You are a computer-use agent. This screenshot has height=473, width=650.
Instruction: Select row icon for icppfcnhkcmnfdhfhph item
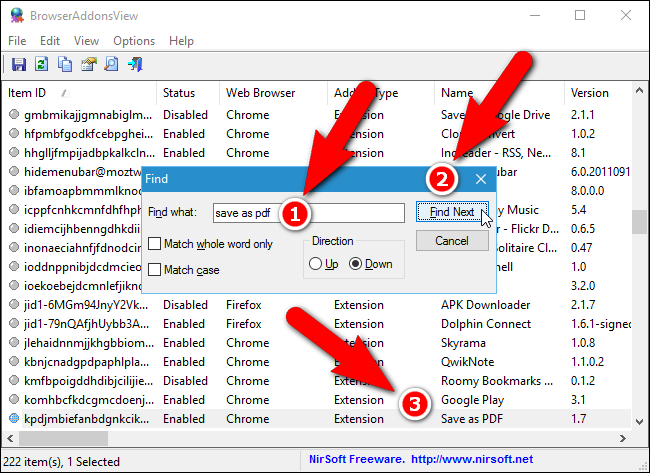[x=14, y=209]
